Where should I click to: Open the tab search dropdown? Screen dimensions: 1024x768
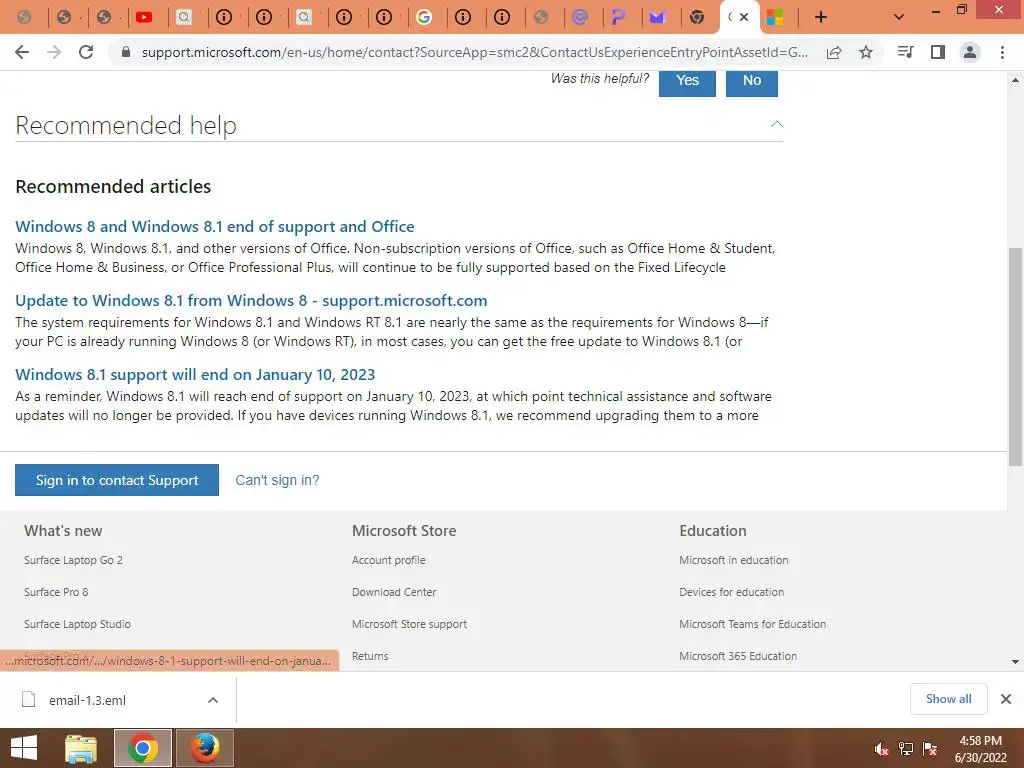[899, 18]
